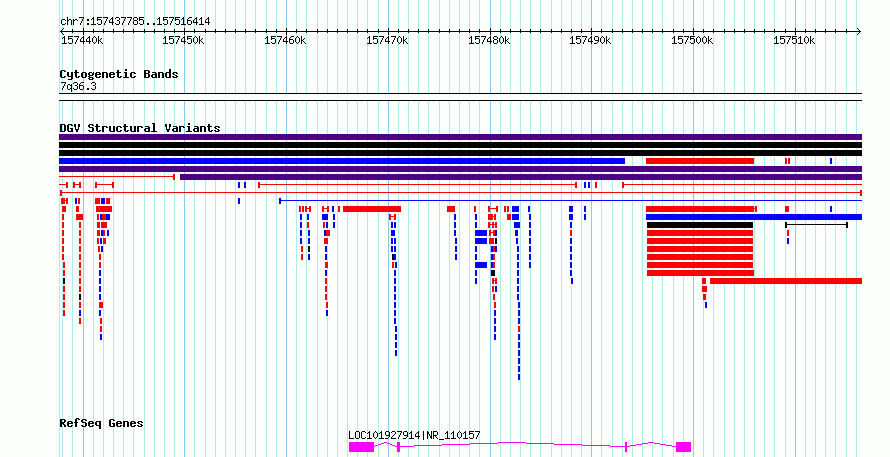The image size is (890, 457).
Task: Select the long blue variant bar below black bars
Action: pos(342,161)
